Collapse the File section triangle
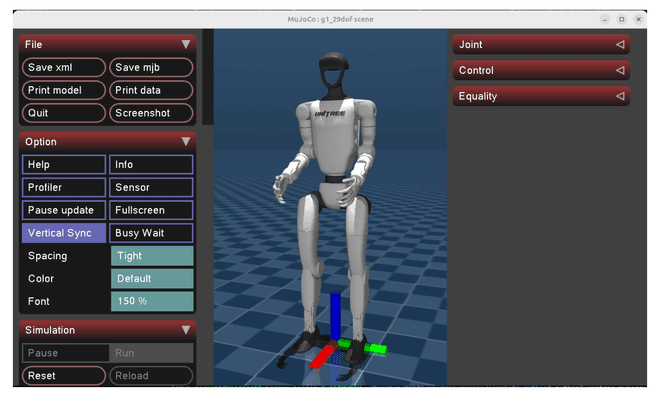 (186, 44)
